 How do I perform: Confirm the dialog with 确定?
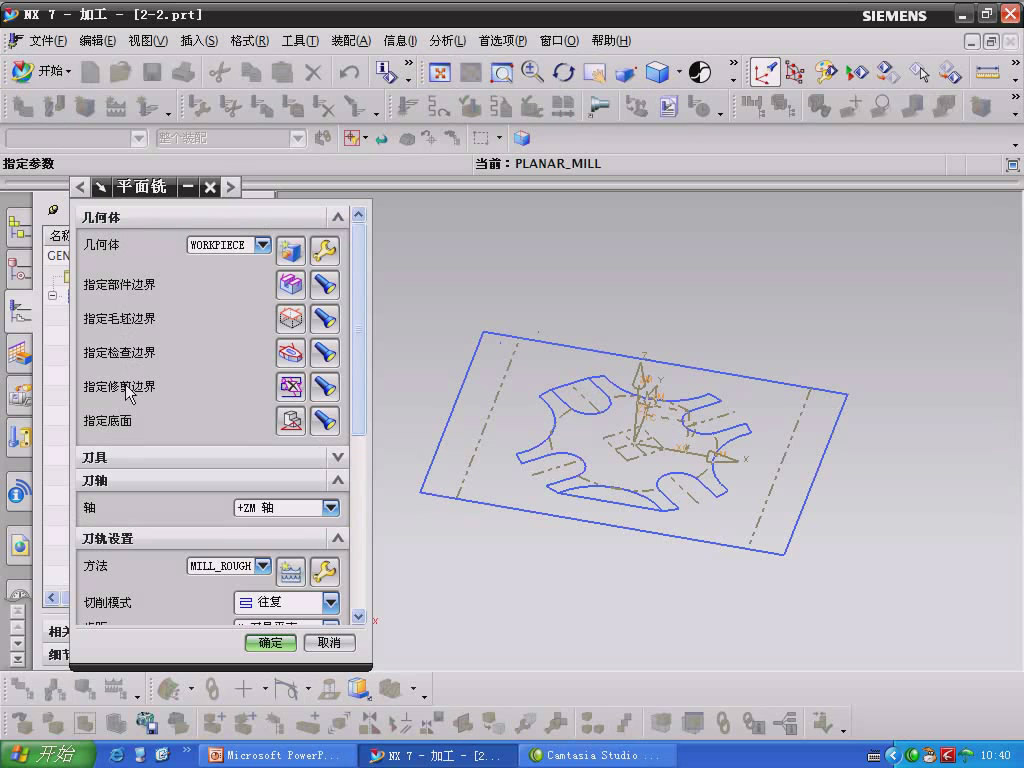[x=270, y=643]
